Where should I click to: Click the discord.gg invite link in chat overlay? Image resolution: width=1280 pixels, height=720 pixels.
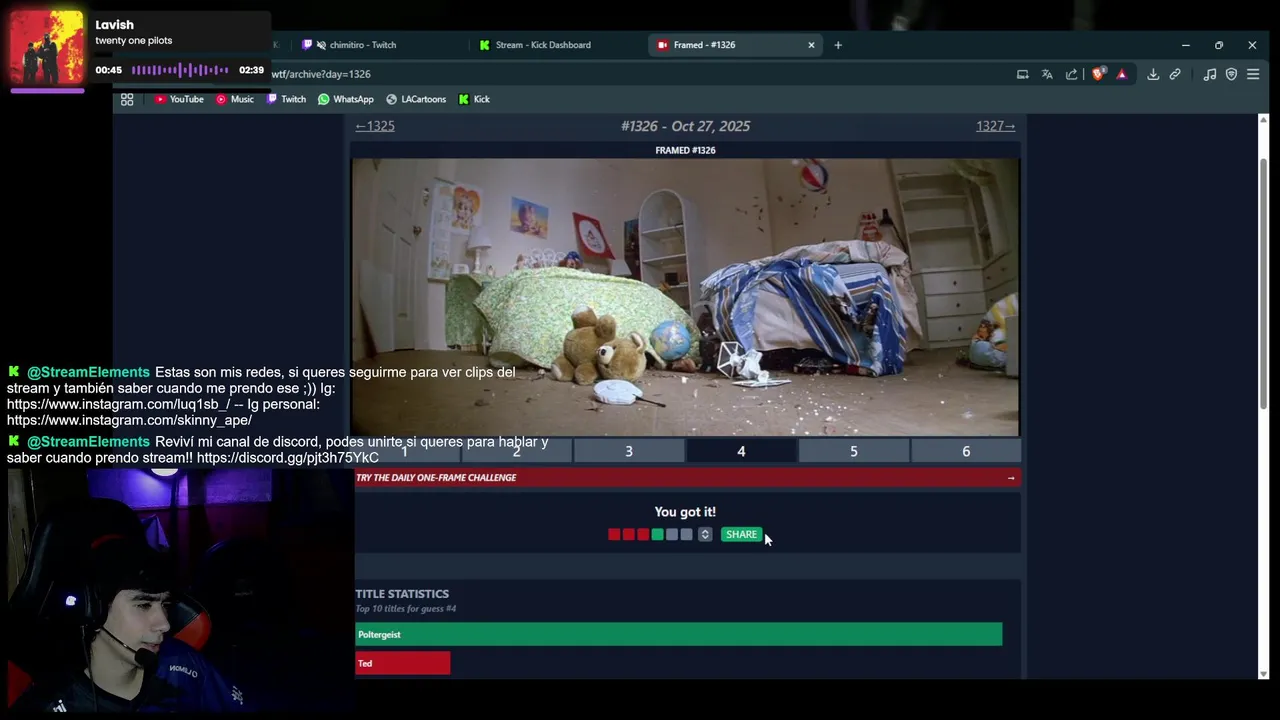(287, 458)
